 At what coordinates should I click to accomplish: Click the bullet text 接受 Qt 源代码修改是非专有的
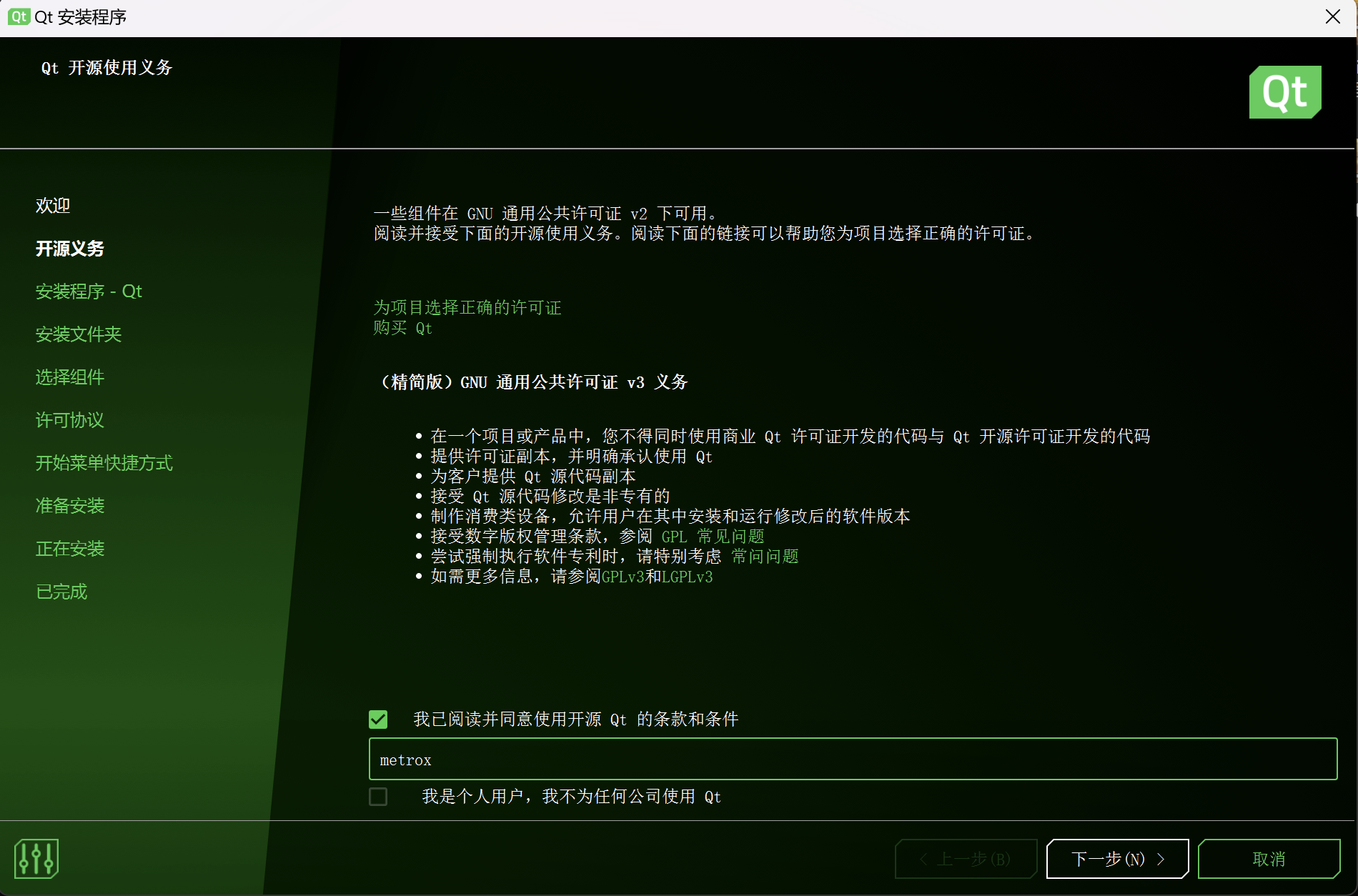tap(550, 497)
